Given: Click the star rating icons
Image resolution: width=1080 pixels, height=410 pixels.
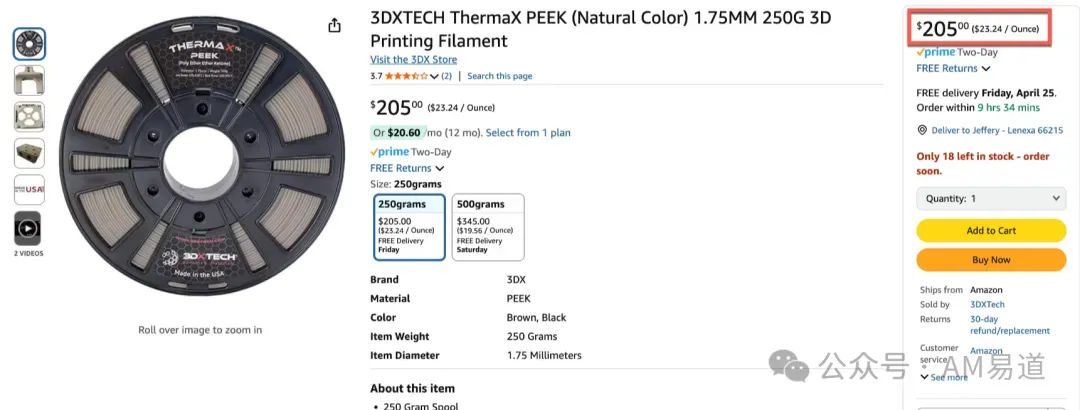Looking at the screenshot, I should (406, 76).
